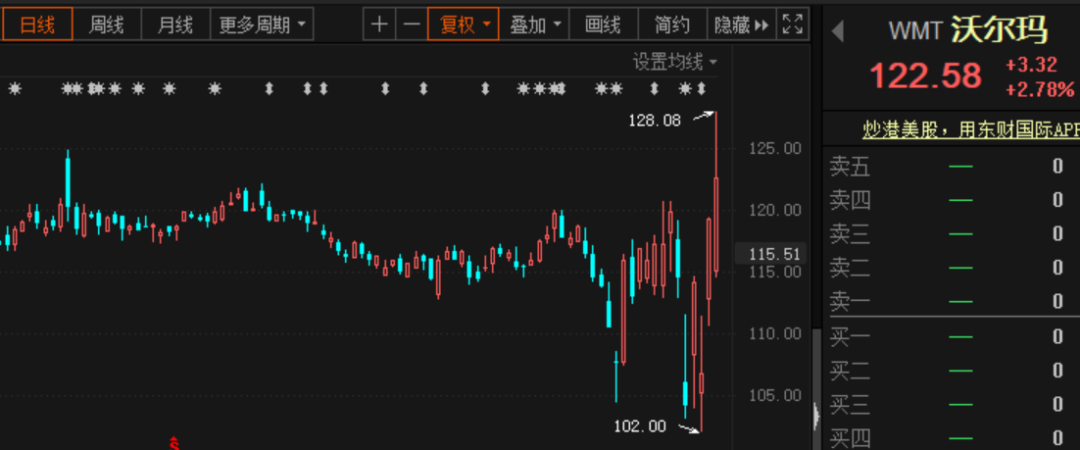The width and height of the screenshot is (1080, 450).
Task: Click the 隐藏 hide panel button
Action: pyautogui.click(x=741, y=25)
